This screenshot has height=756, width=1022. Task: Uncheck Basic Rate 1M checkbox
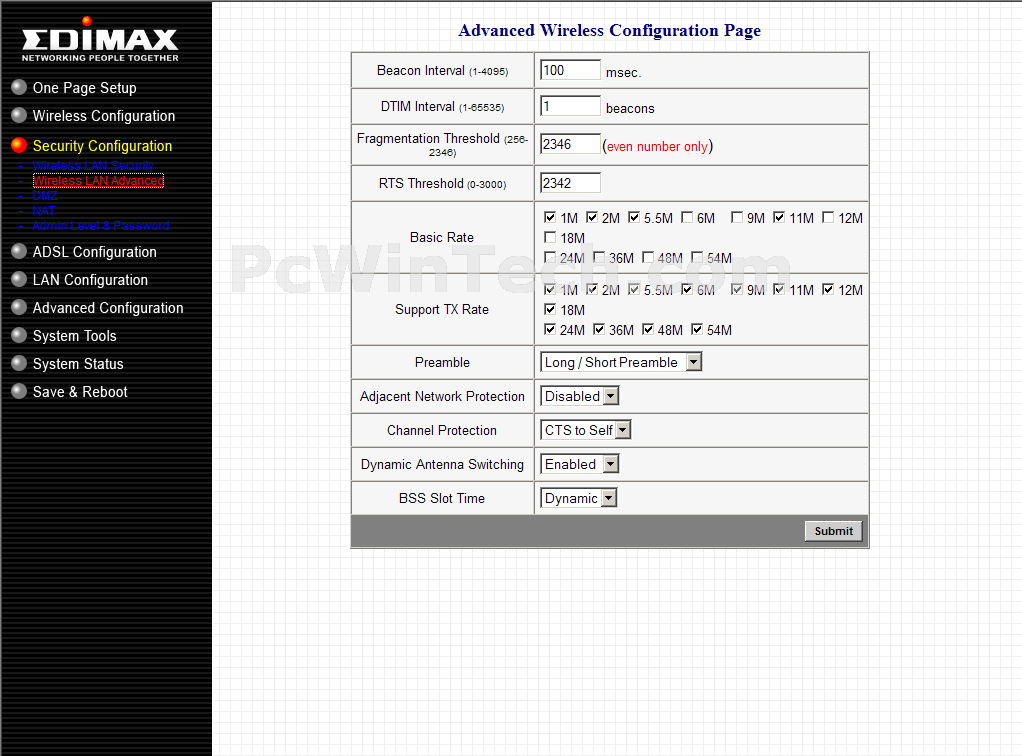tap(550, 217)
